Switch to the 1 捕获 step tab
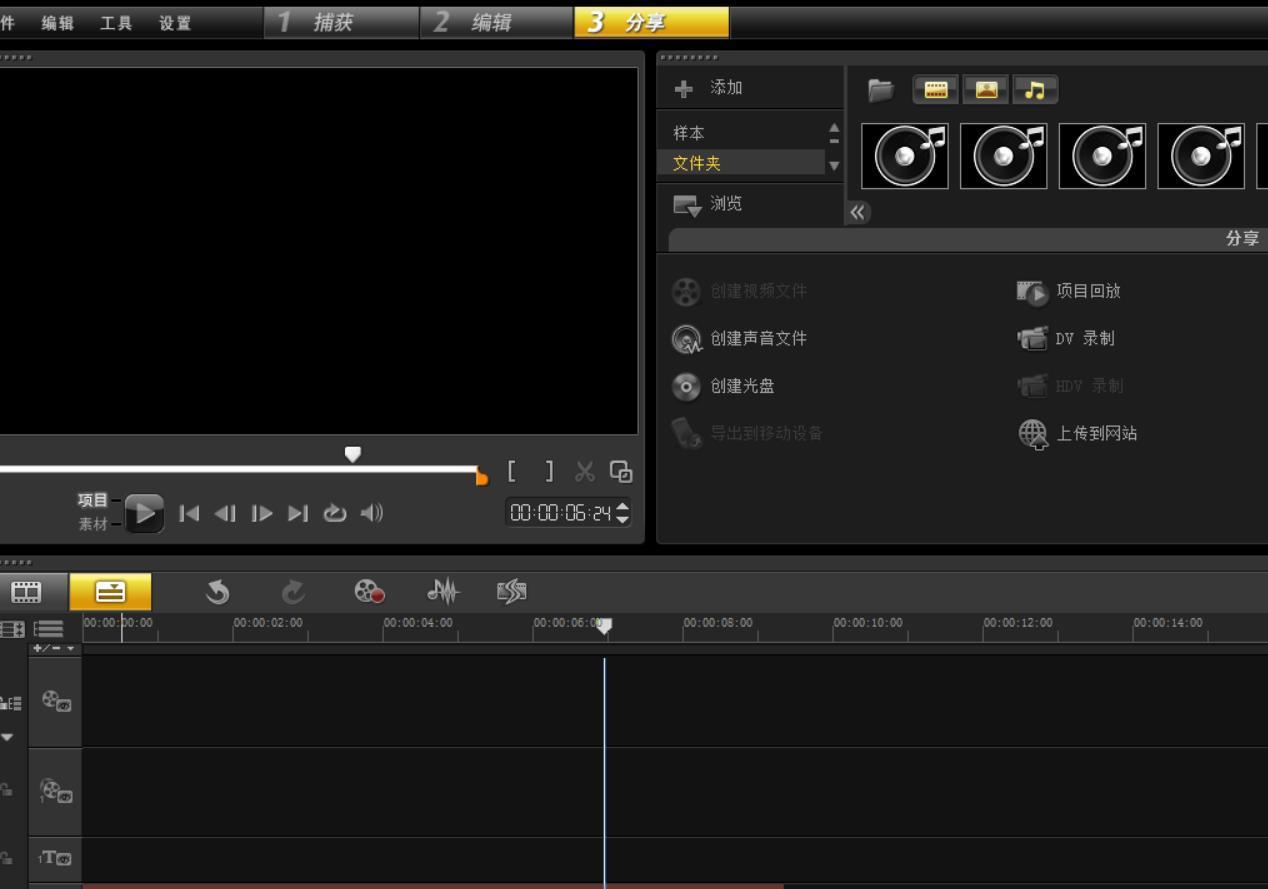This screenshot has height=889, width=1268. 342,23
